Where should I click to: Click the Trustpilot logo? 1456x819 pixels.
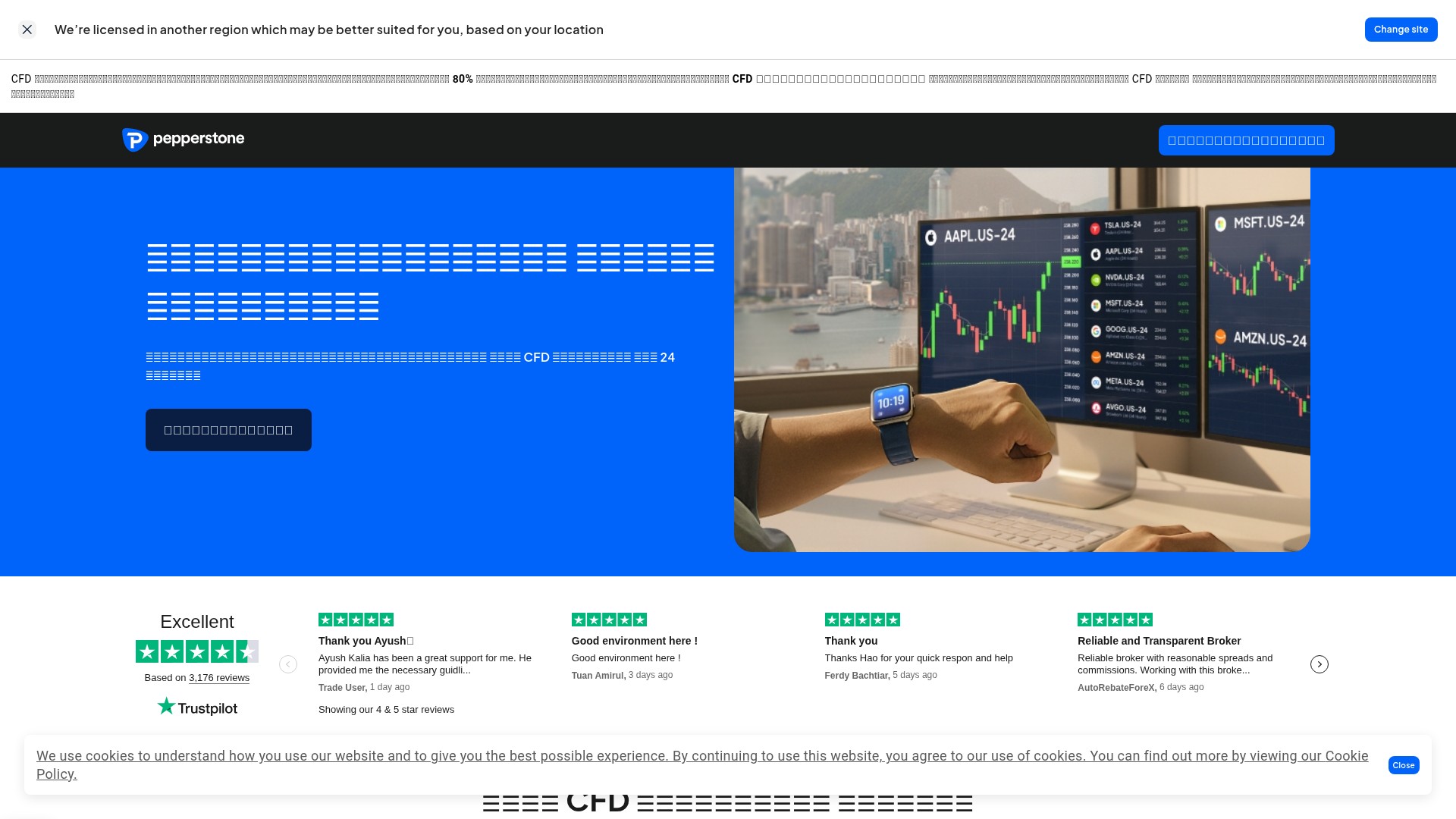197,707
